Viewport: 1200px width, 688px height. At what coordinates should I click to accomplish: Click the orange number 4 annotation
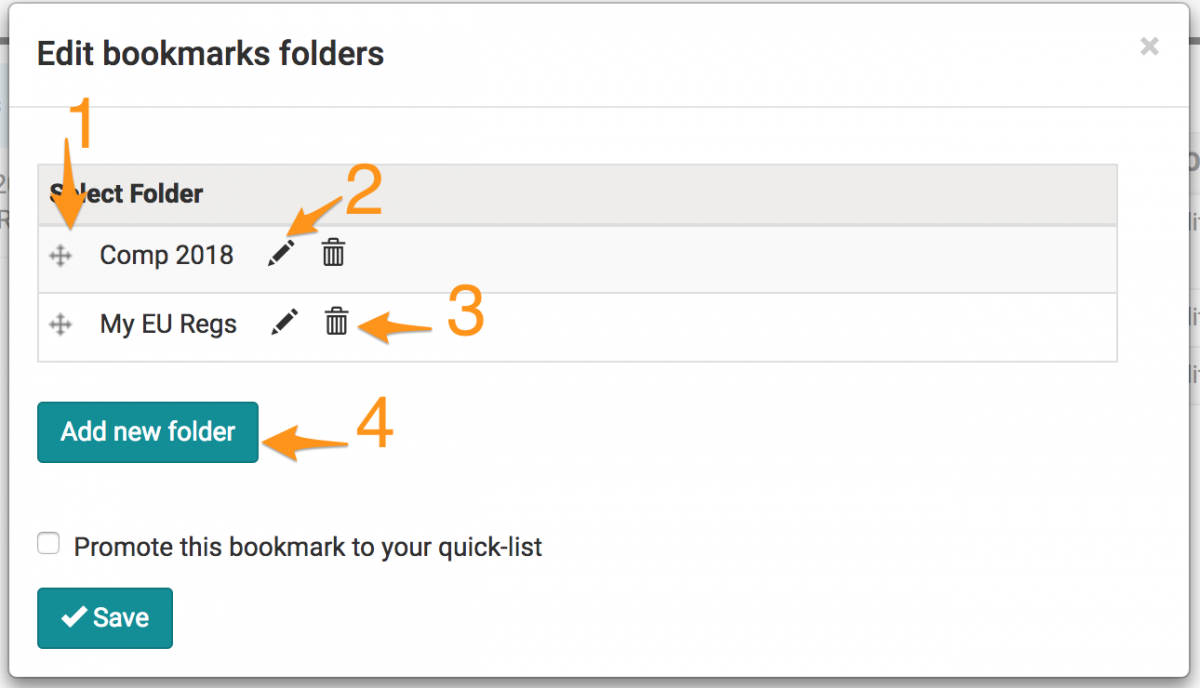click(x=374, y=428)
